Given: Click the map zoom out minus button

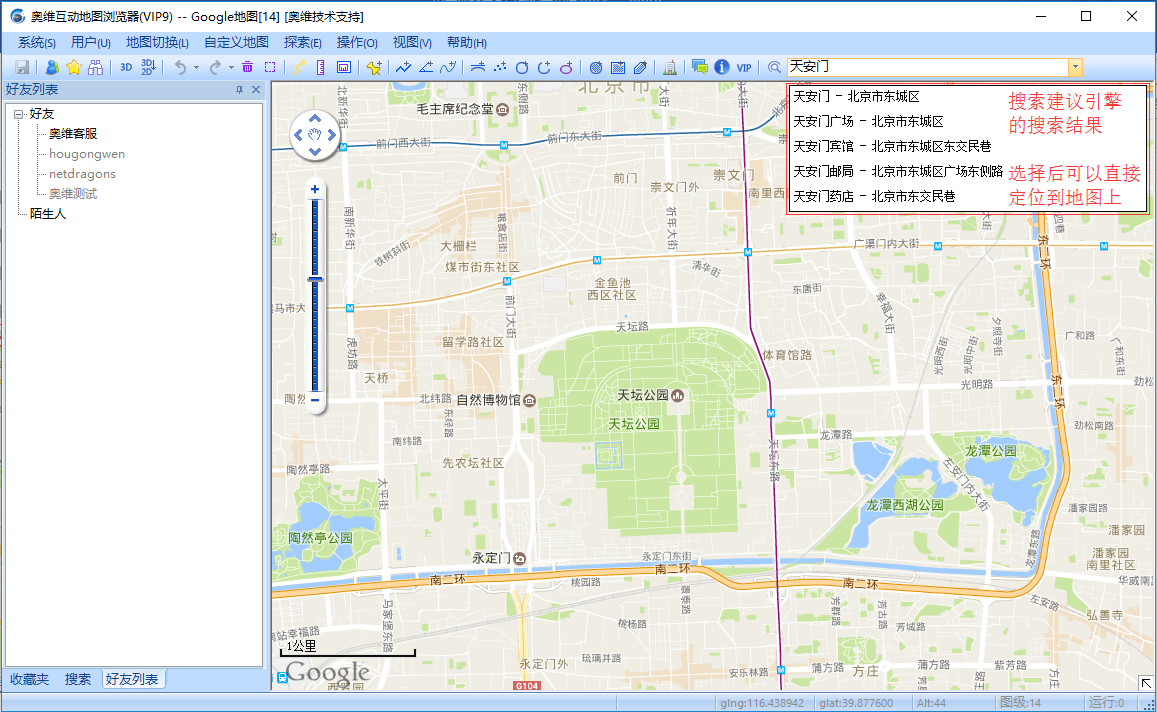Looking at the screenshot, I should [x=315, y=401].
